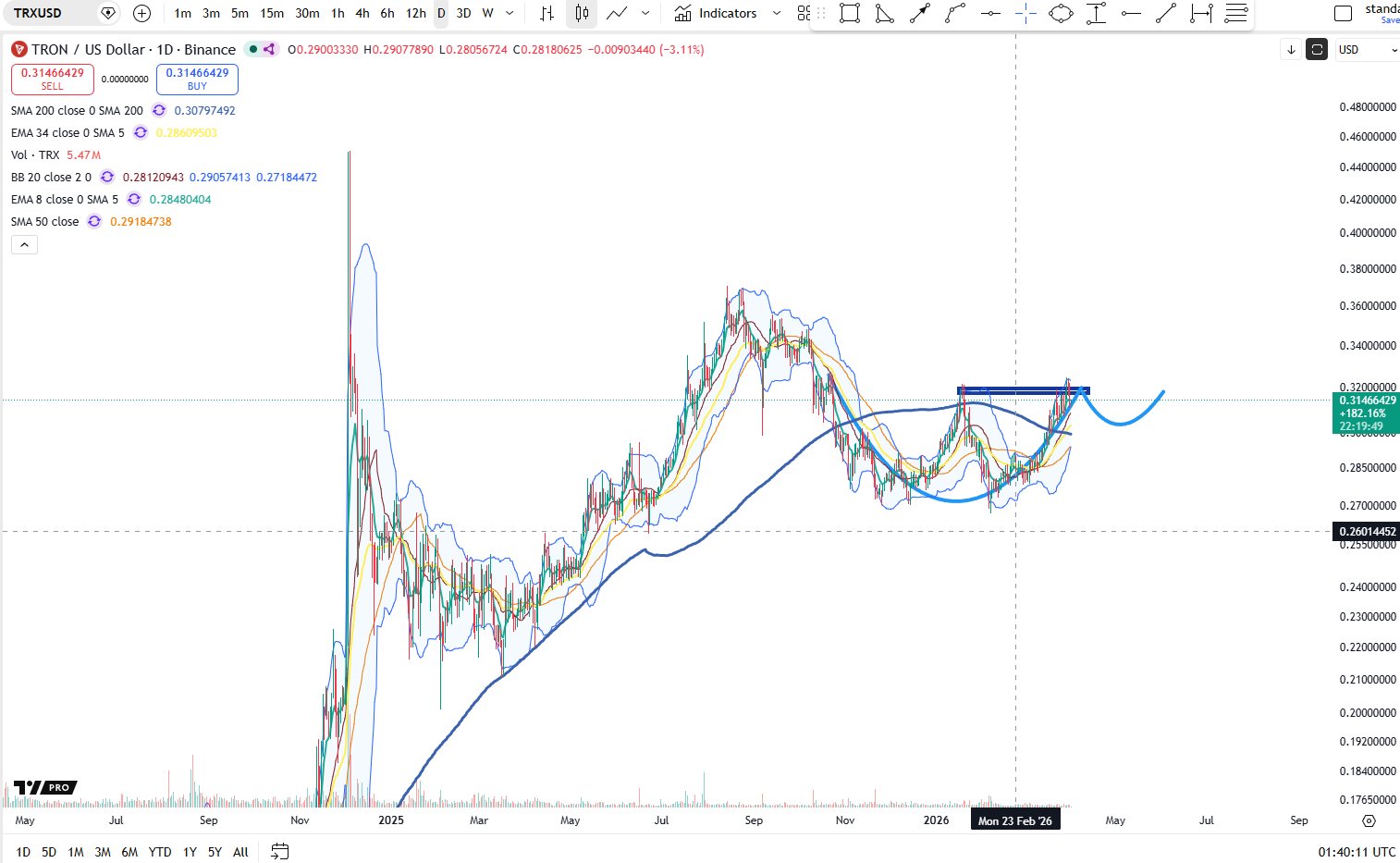Screen dimensions: 1400x863
Task: Select the Curve drawing tool
Action: coord(955,13)
